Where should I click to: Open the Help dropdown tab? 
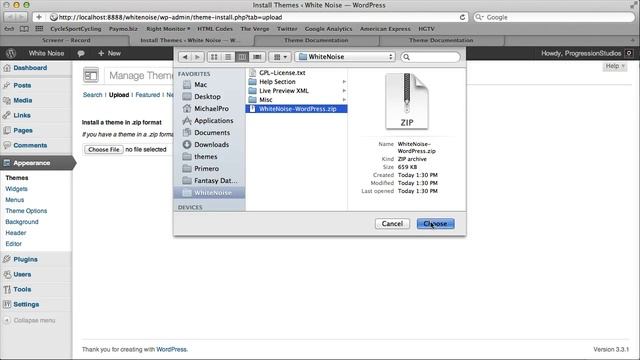[x=615, y=66]
